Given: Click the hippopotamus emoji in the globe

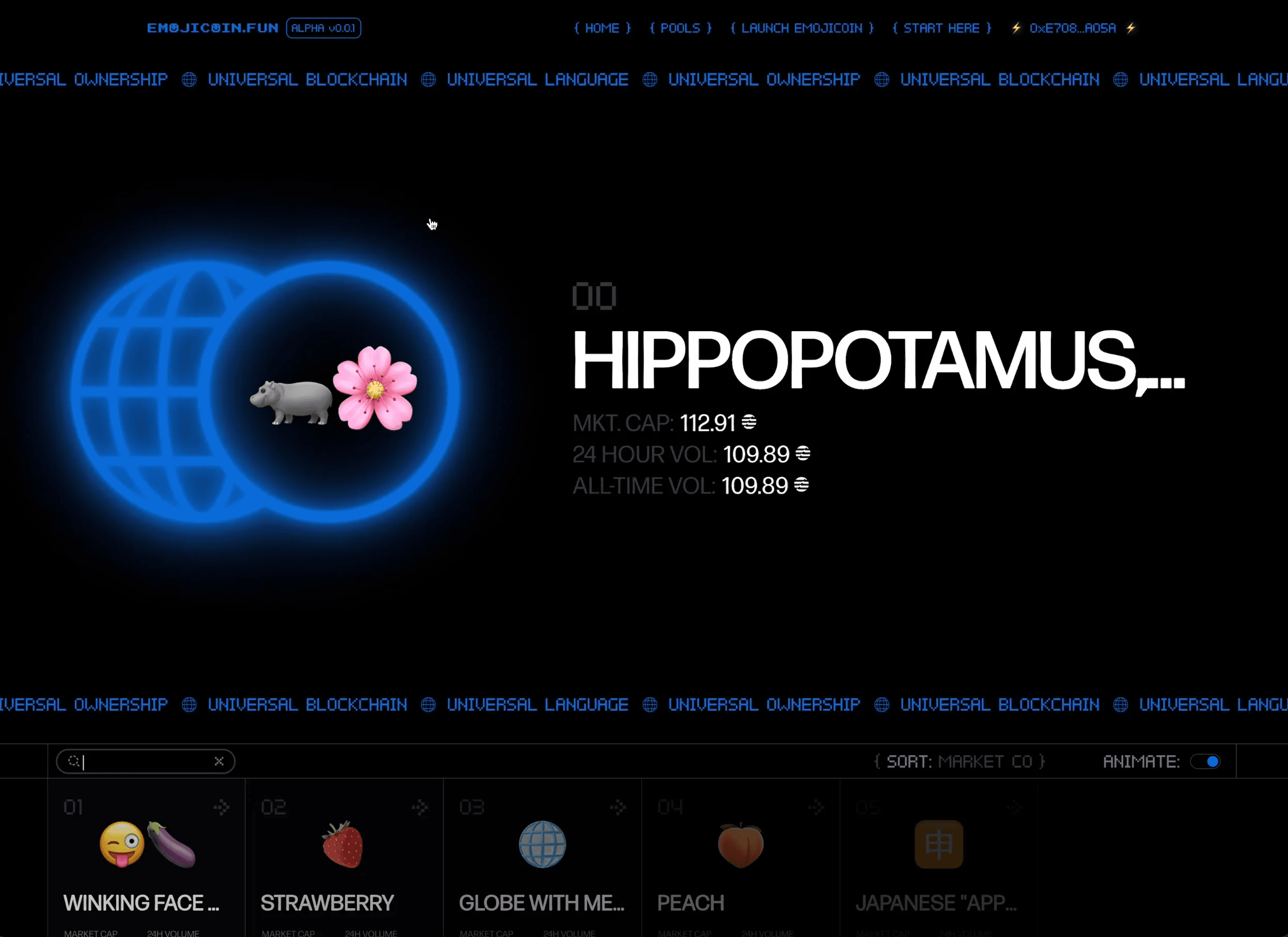Looking at the screenshot, I should (291, 402).
